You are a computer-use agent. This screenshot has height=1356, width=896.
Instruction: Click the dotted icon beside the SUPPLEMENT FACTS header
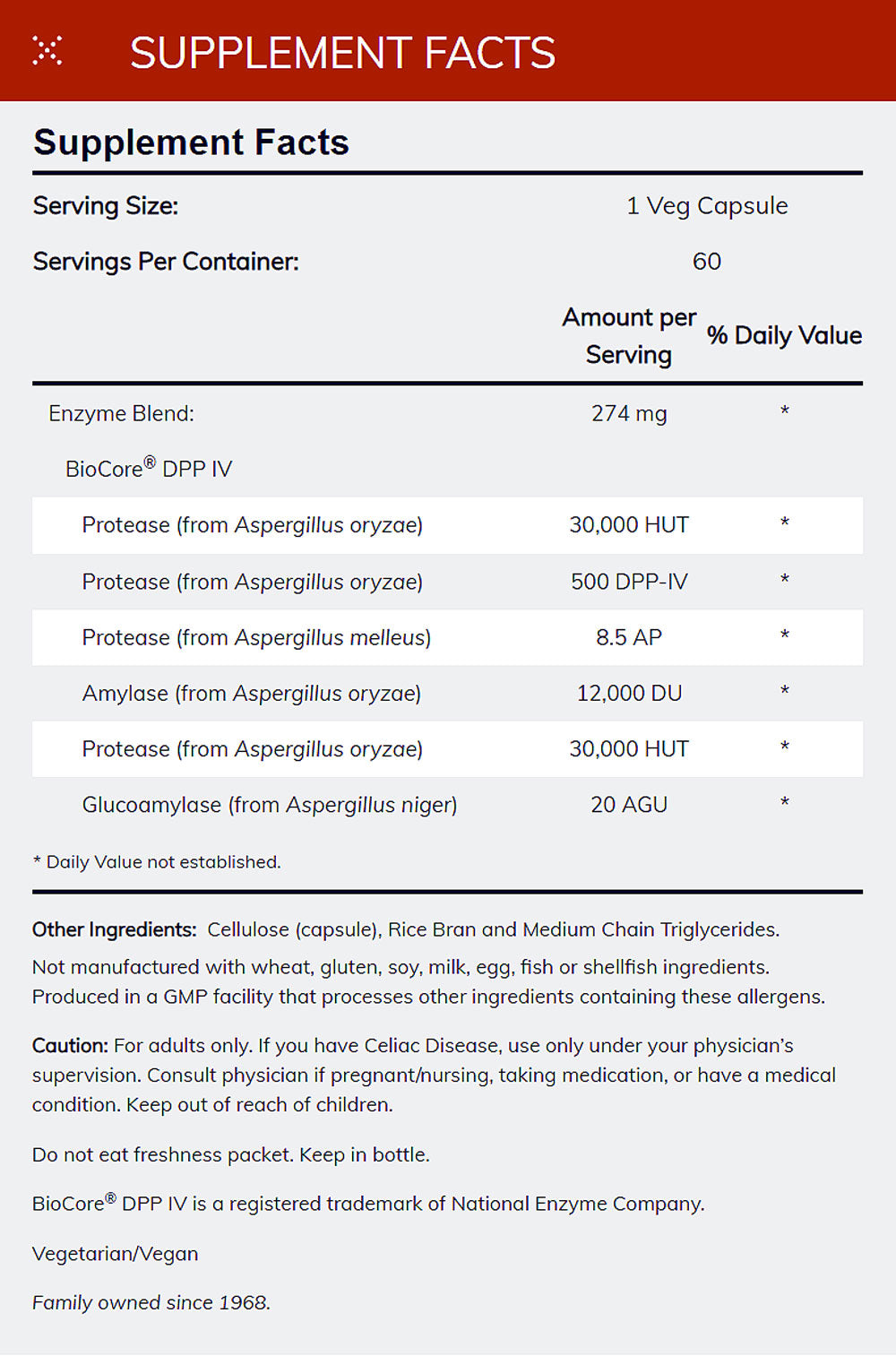(47, 51)
